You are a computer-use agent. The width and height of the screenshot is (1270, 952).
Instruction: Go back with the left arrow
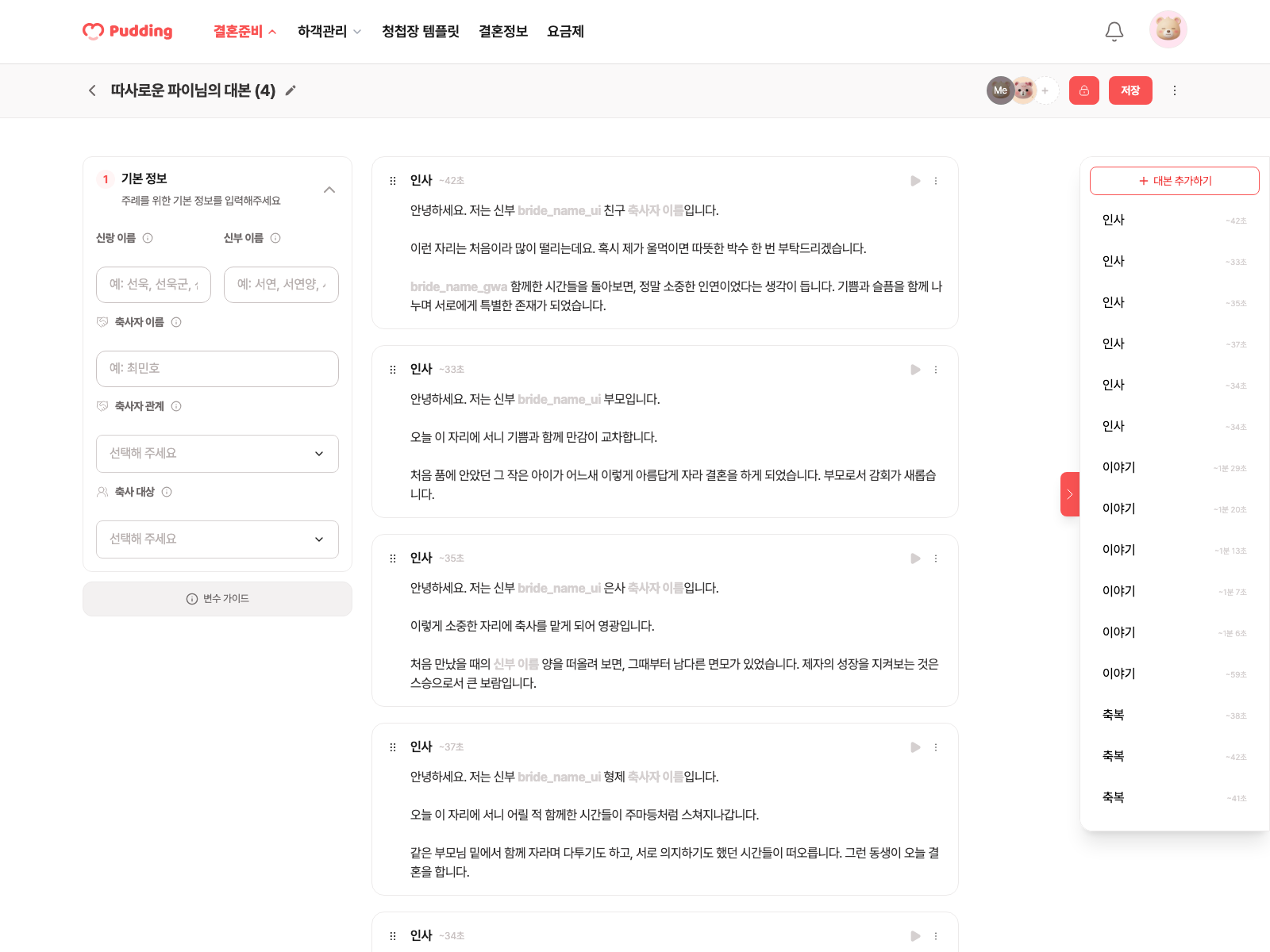92,90
